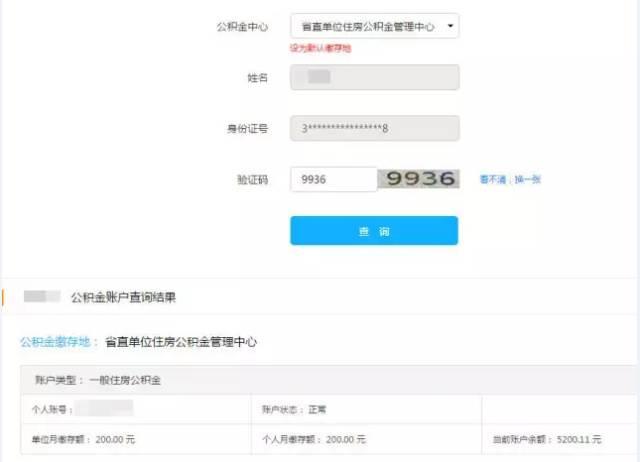
Task: Select the 账户类型 一般住房公积金 header row
Action: tap(329, 380)
